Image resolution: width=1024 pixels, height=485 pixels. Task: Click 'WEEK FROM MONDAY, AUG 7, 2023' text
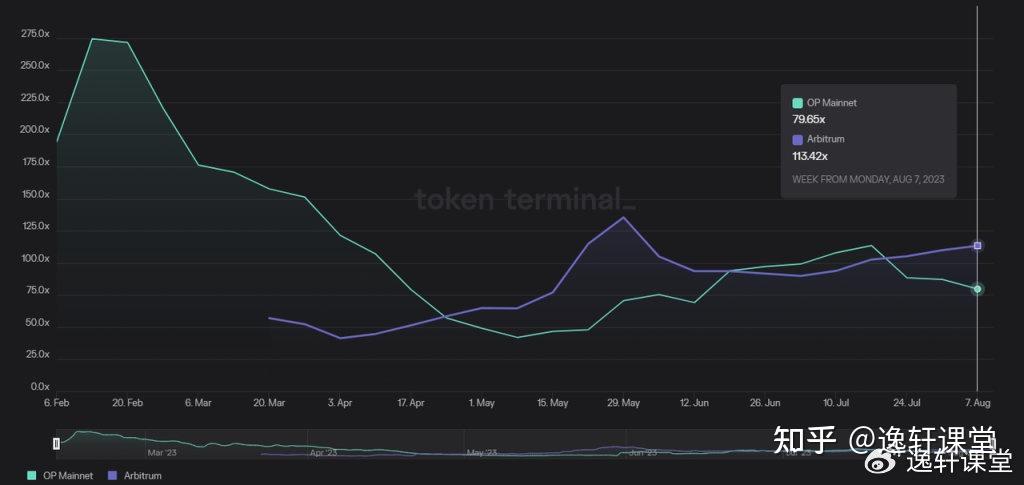[868, 179]
